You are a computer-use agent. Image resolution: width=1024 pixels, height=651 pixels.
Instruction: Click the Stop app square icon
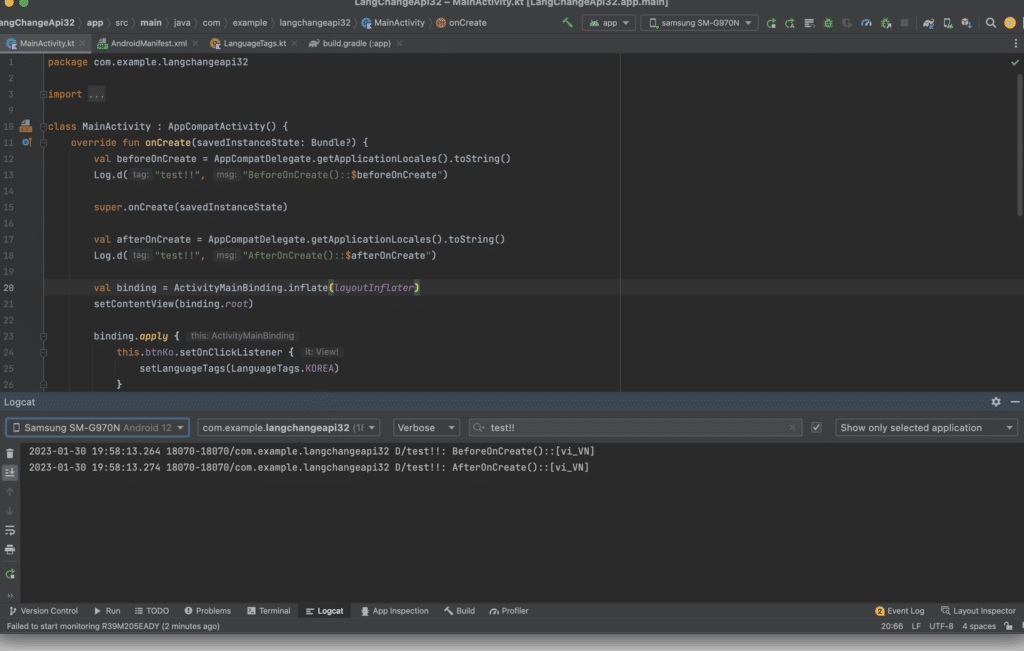904,23
